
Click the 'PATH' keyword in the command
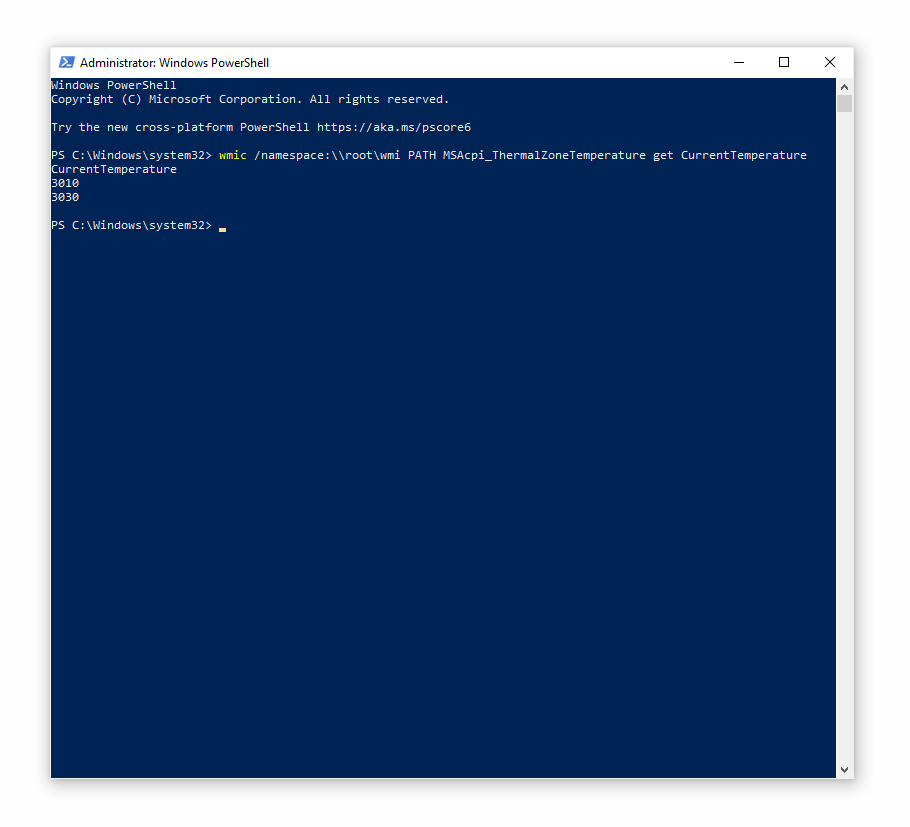(421, 155)
